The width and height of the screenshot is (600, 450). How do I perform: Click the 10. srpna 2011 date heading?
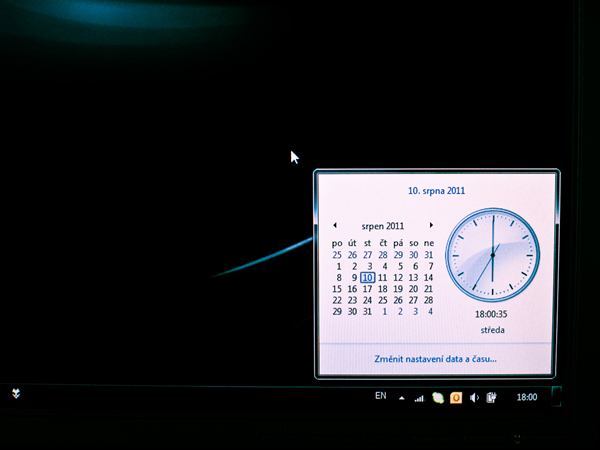[x=436, y=191]
